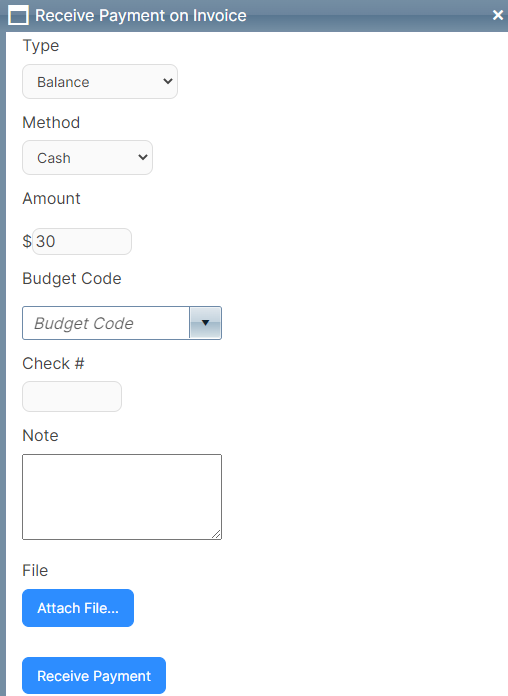Click the dialog title text
508x696 pixels.
tap(141, 16)
